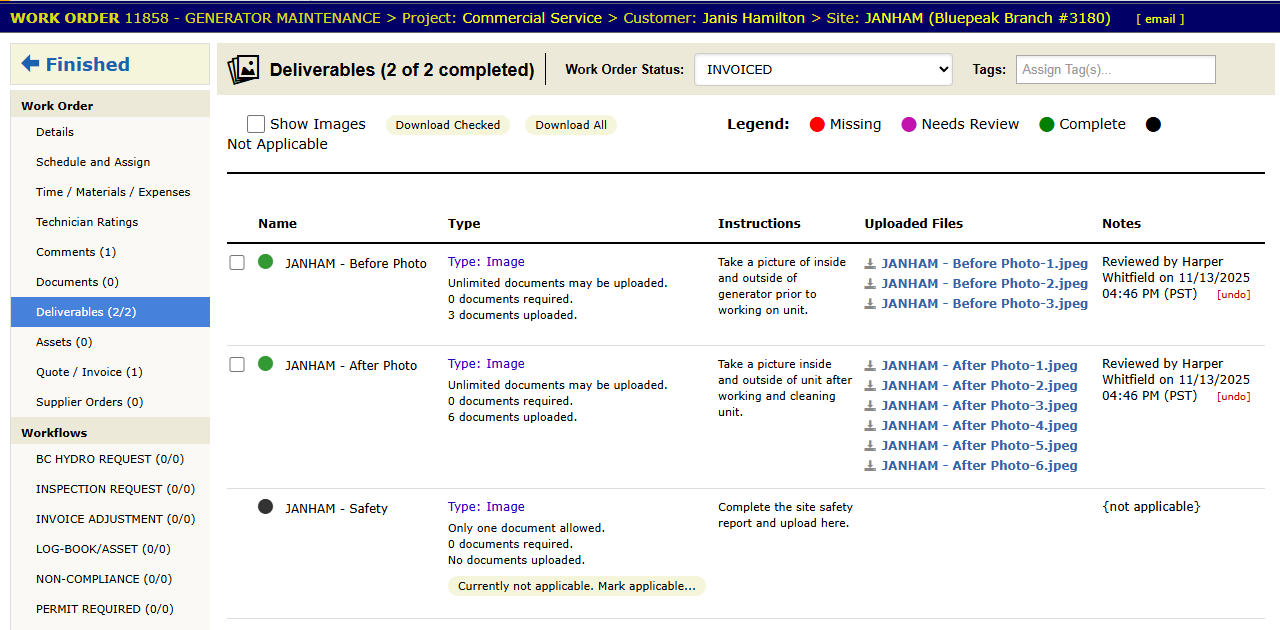Click the Name column header

(277, 224)
